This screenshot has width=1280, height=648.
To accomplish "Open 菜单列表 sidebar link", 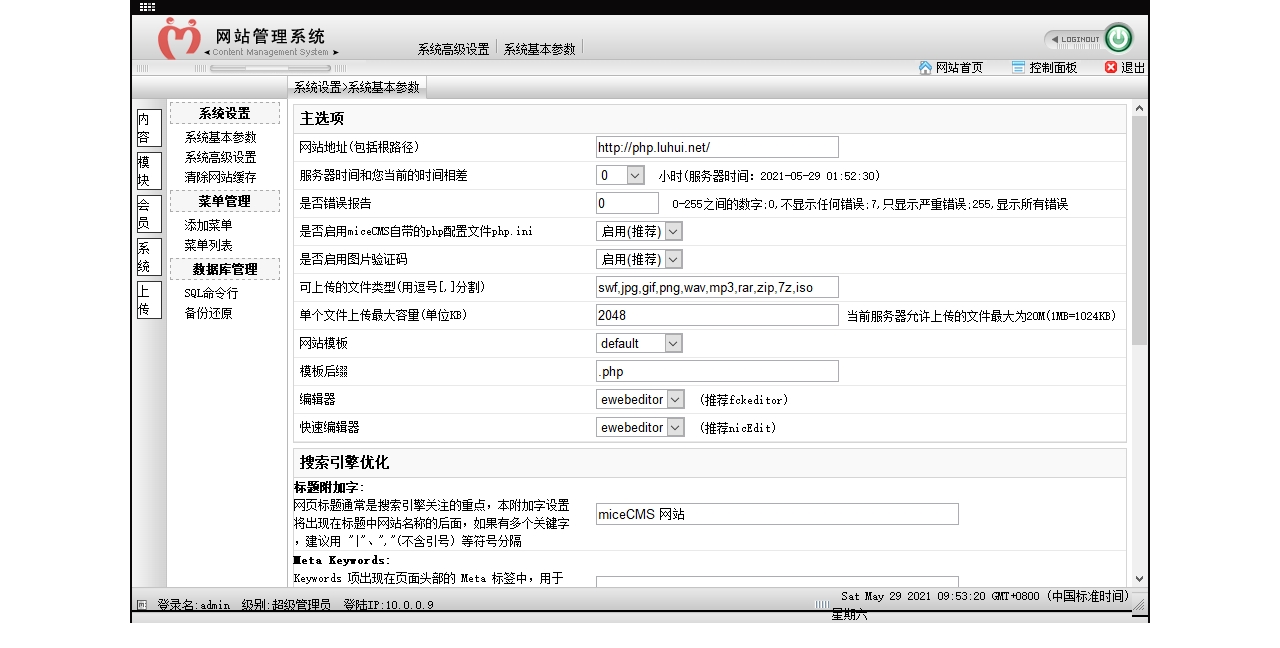I will click(x=208, y=245).
